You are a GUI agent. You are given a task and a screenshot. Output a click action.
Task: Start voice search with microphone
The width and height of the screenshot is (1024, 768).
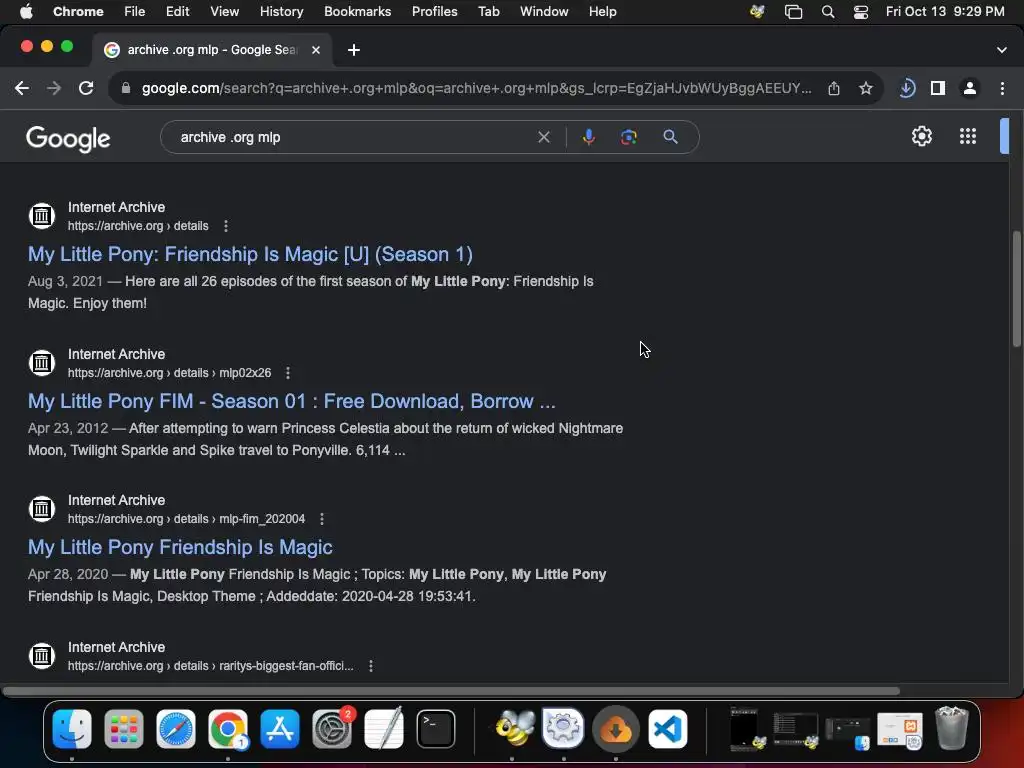588,137
